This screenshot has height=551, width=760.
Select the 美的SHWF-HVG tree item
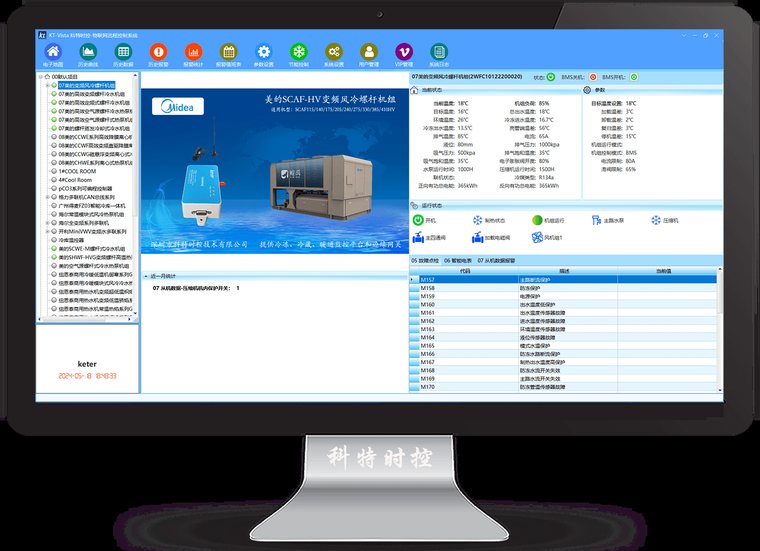point(95,257)
